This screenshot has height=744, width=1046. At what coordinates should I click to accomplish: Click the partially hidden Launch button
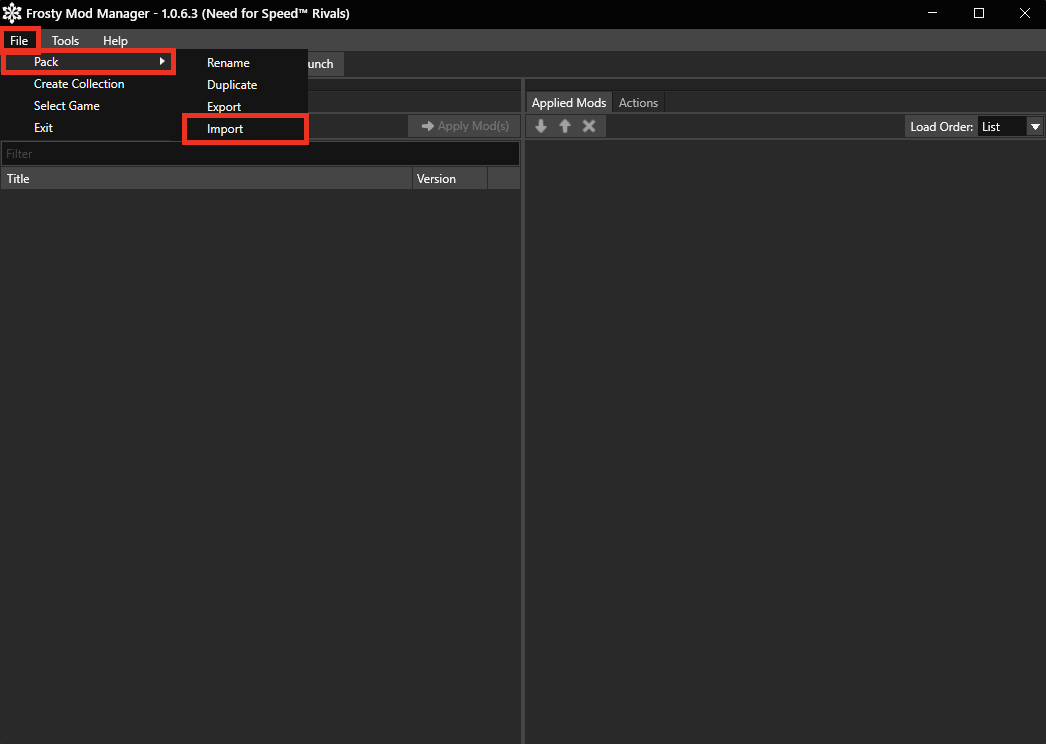tap(326, 64)
